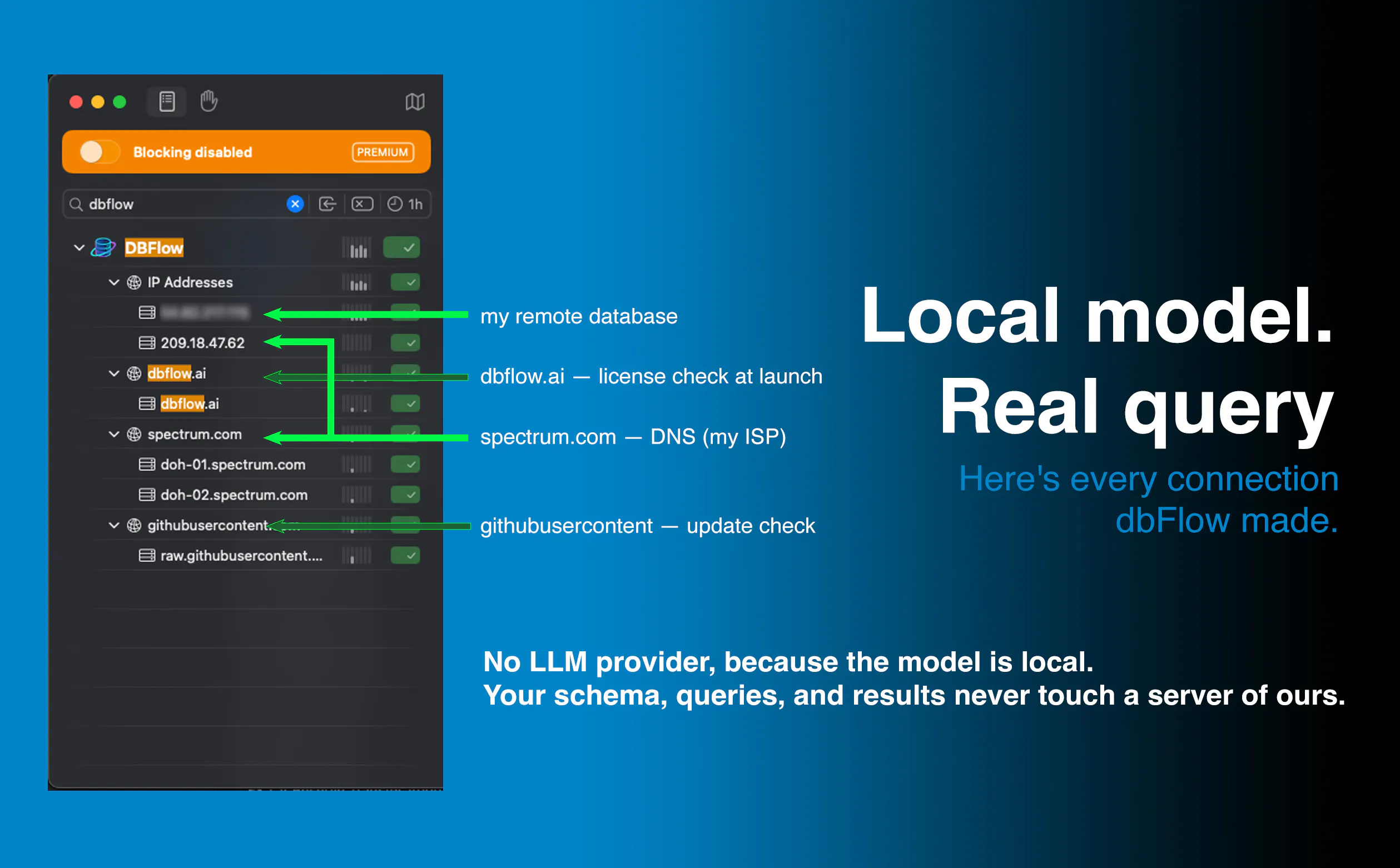Screen dimensions: 1400x868
Task: Click the server icon next to doh-02.spectrum.com
Action: point(147,495)
